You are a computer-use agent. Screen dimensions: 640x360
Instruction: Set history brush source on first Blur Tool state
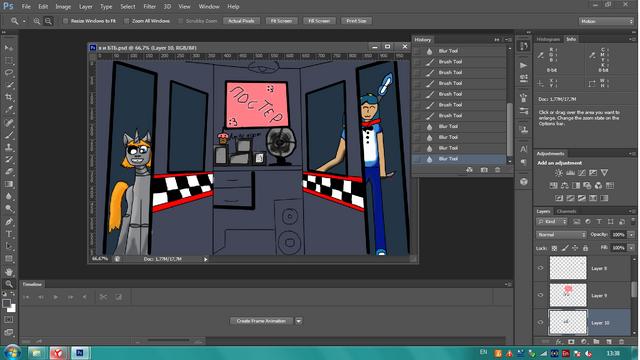click(417, 51)
